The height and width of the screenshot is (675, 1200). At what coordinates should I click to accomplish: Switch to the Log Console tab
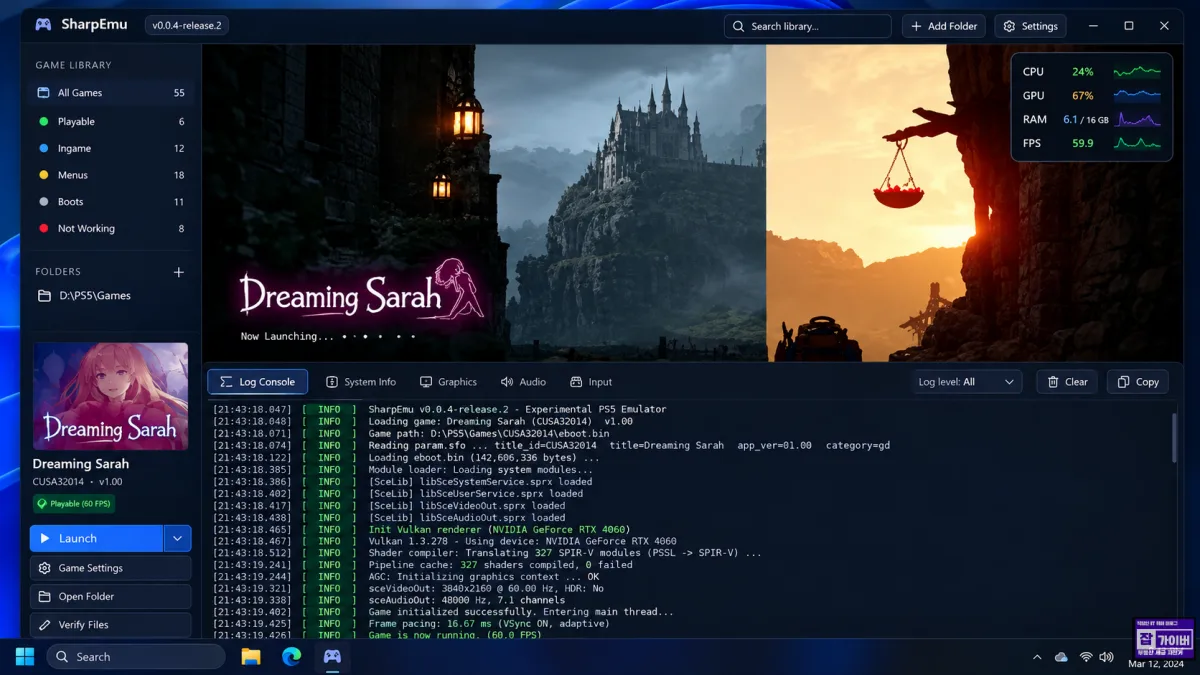pos(257,382)
